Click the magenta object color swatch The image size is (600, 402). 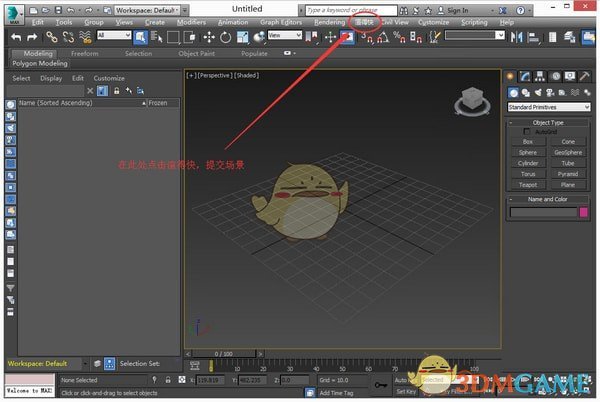click(584, 212)
